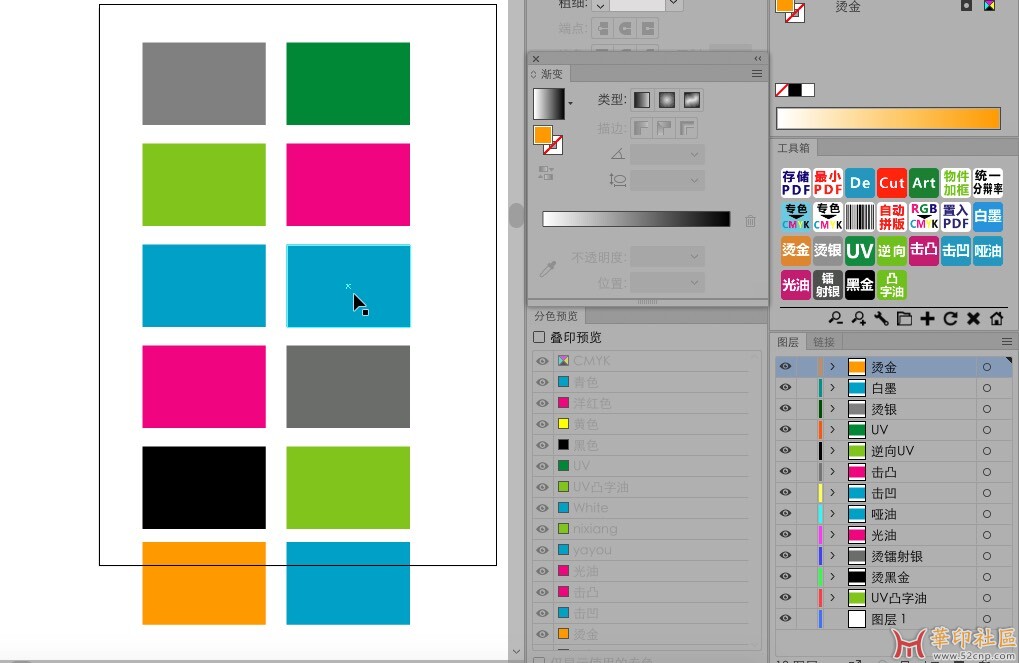Viewport: 1019px width, 663px height.
Task: Expand the UV layer contents
Action: coord(831,430)
